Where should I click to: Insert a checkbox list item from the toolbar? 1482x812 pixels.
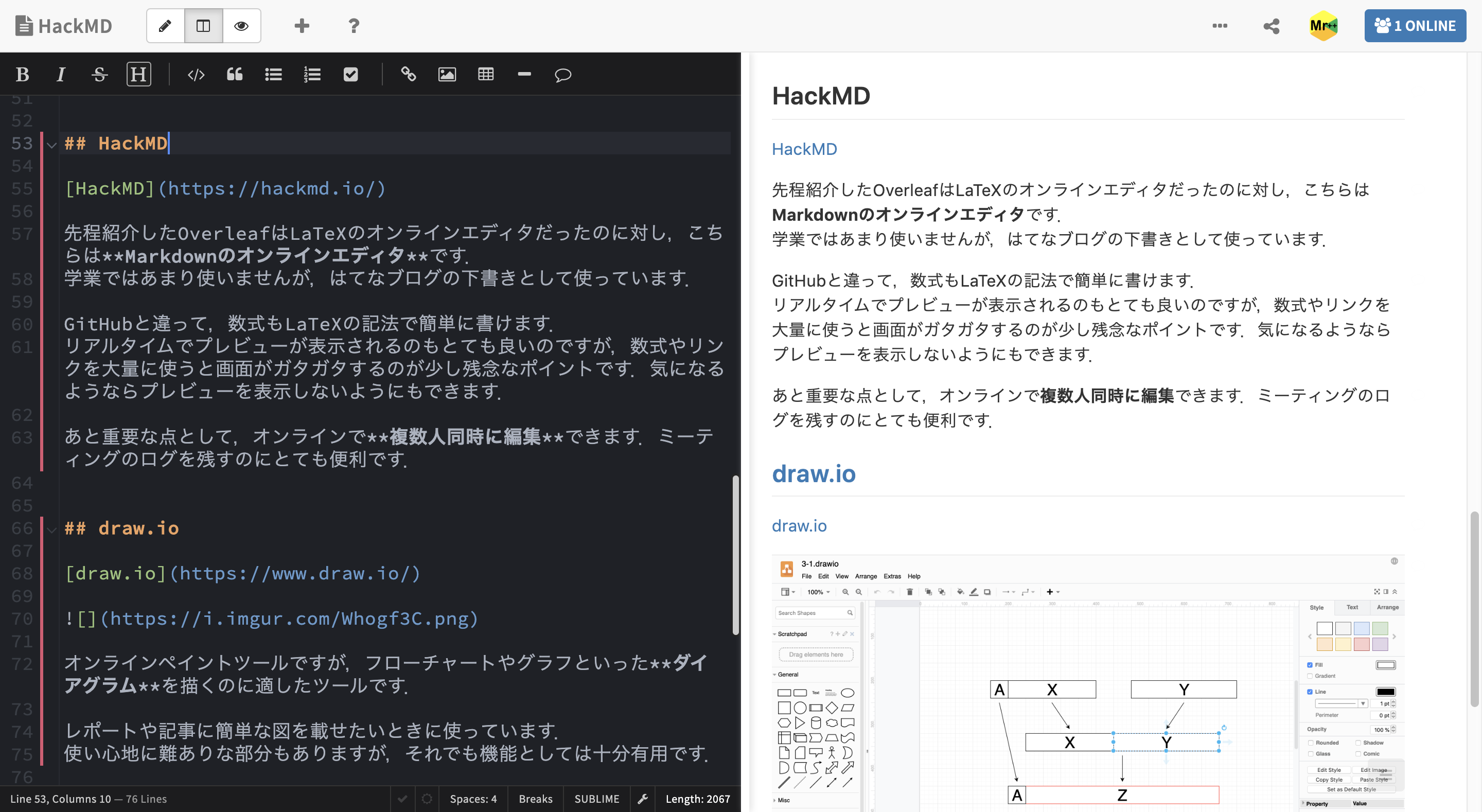pos(350,74)
